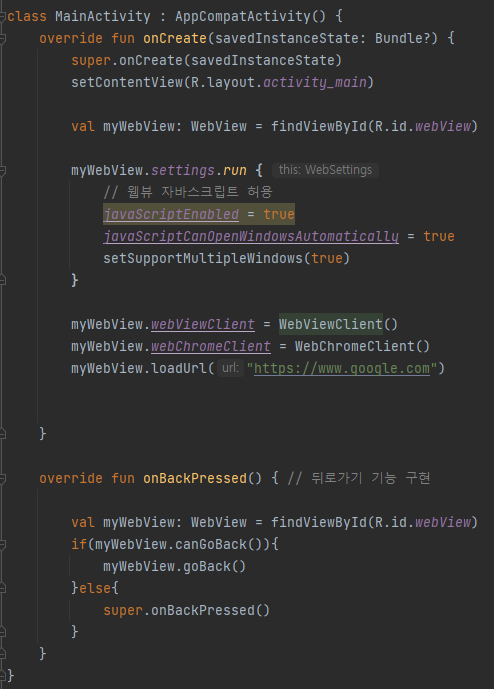Click onBackPressed in the override fun declaration

[x=195, y=479]
